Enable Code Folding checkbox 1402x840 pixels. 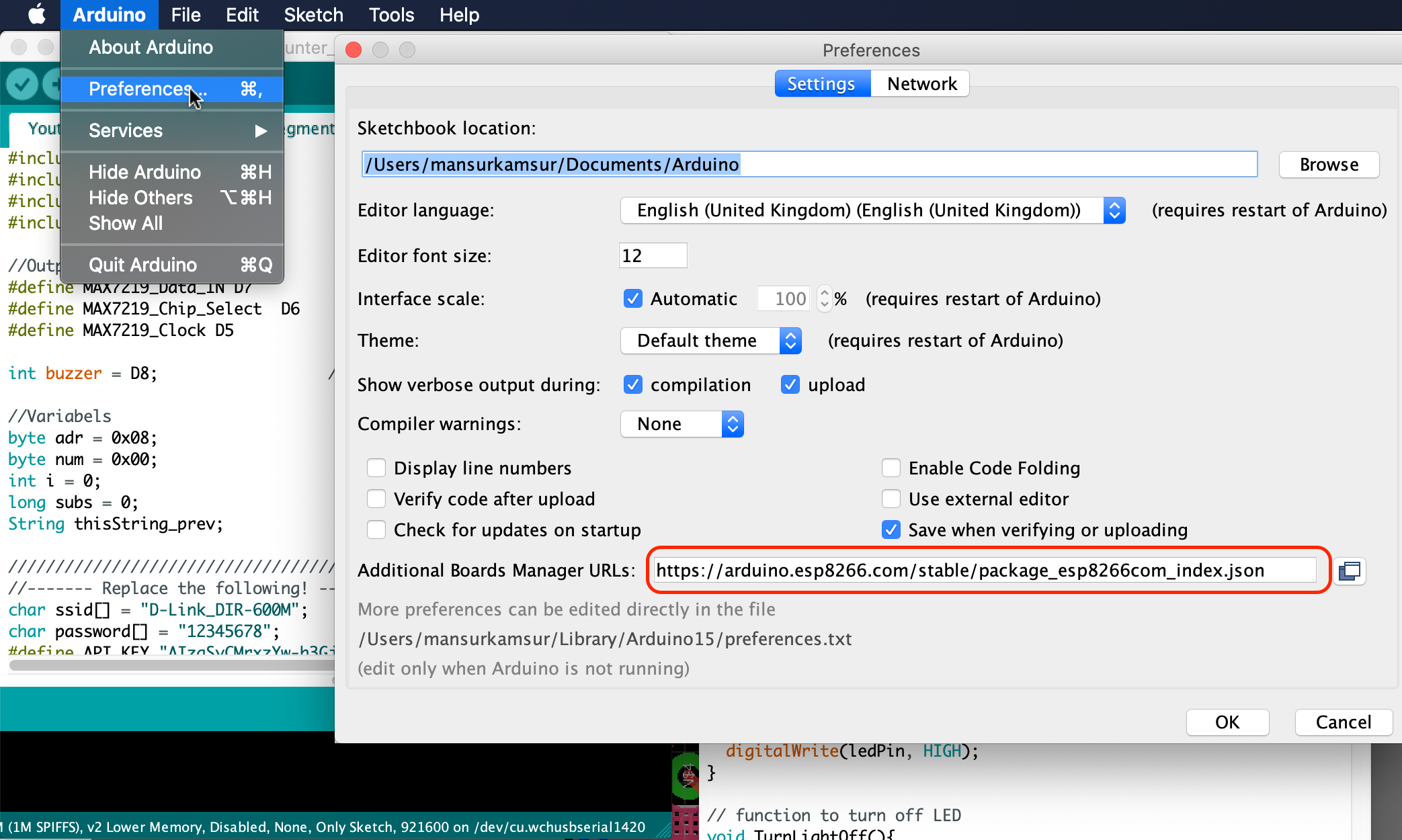point(891,468)
